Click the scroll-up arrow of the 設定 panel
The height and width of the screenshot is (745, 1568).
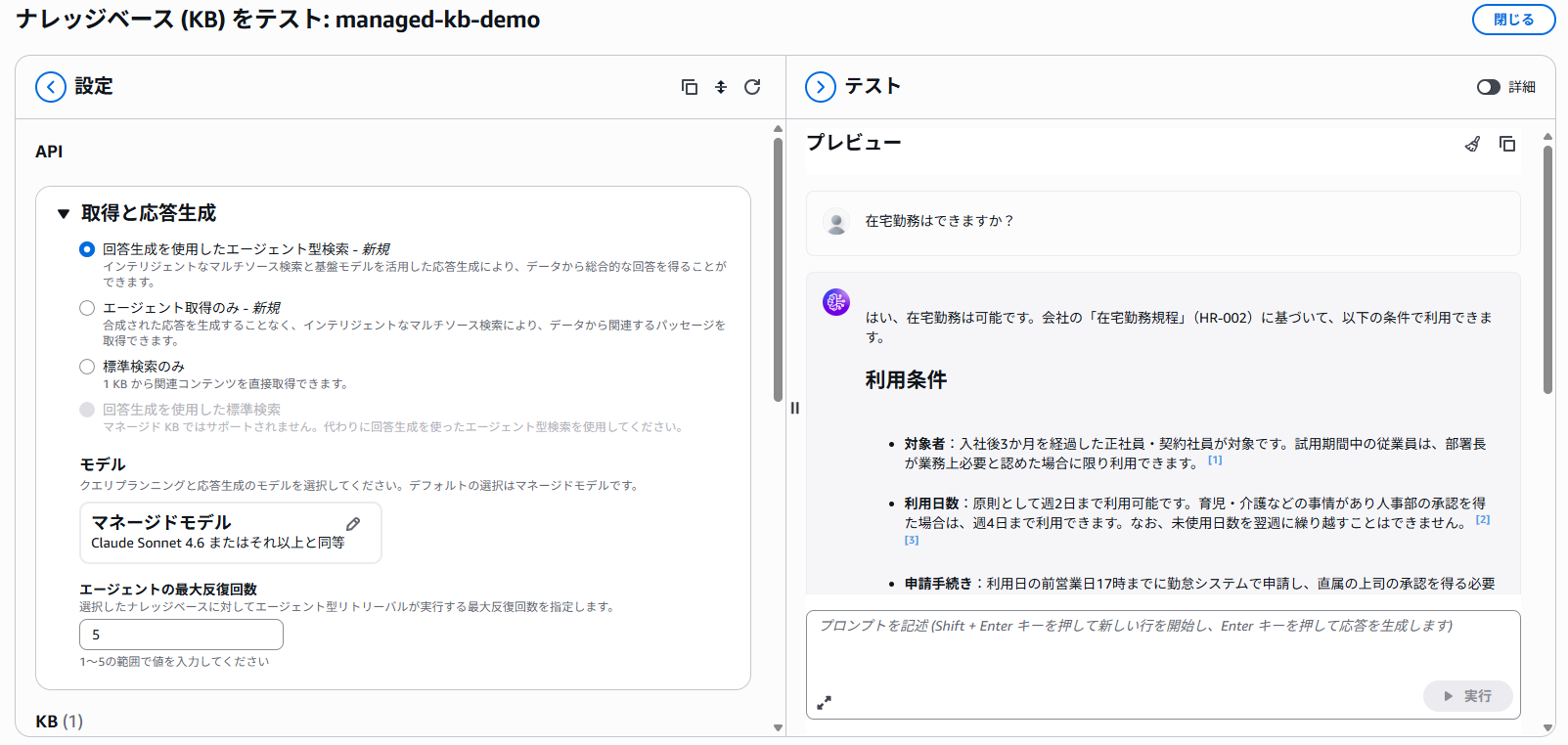point(778,128)
